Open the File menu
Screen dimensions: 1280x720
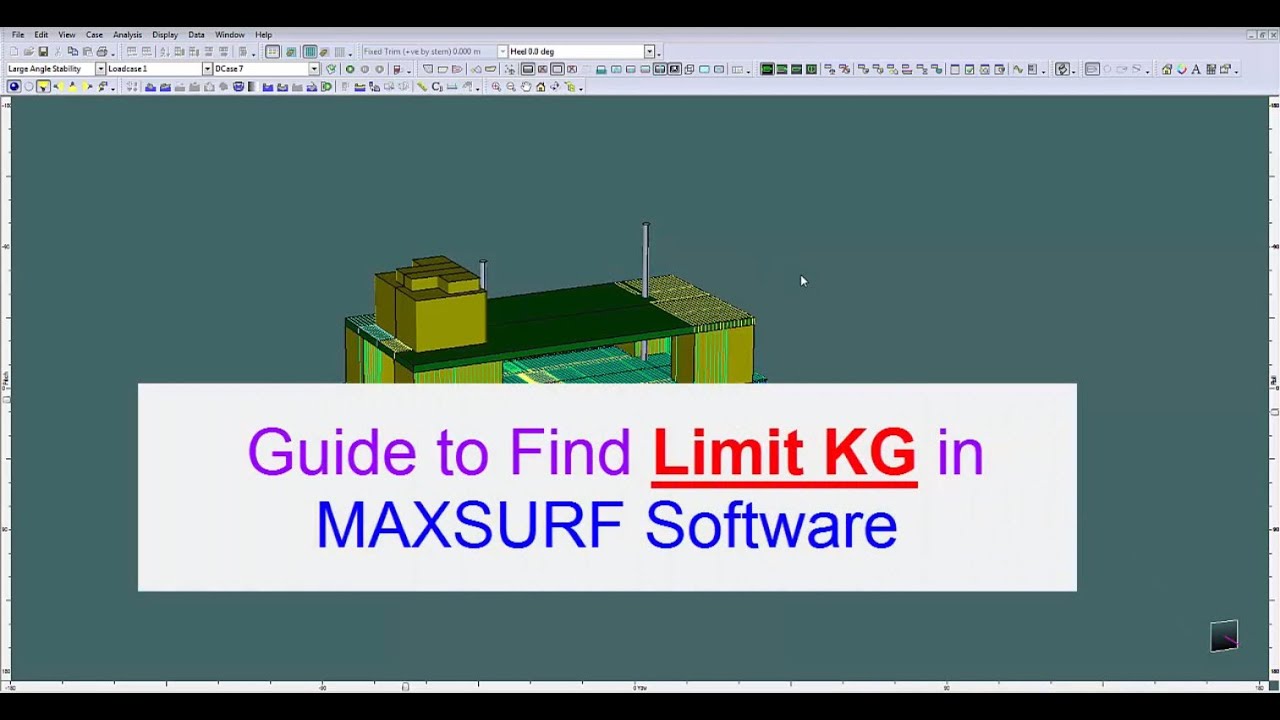[x=18, y=35]
